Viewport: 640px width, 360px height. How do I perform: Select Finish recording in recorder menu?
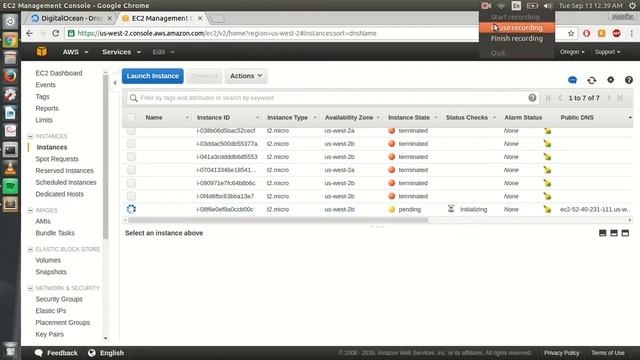[517, 38]
